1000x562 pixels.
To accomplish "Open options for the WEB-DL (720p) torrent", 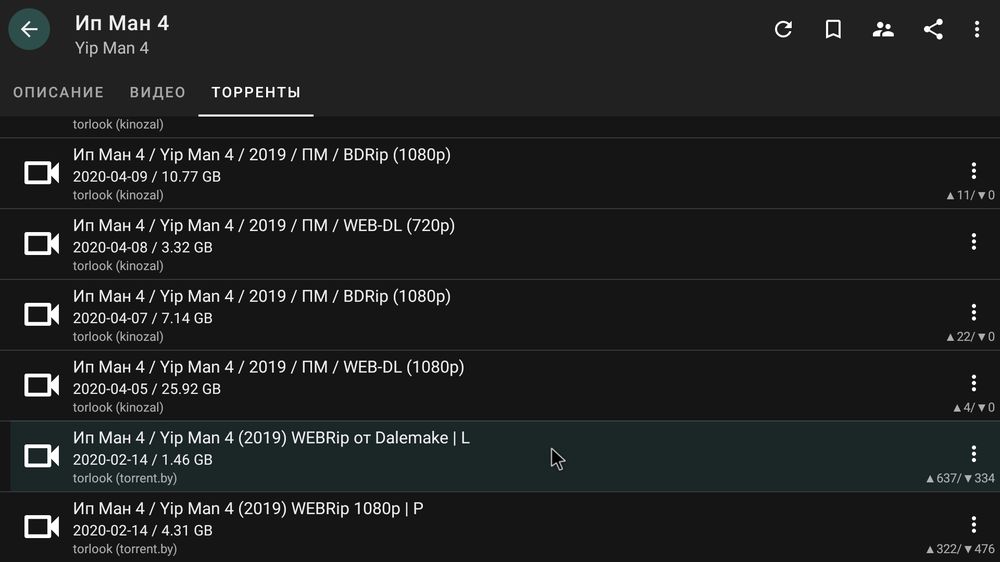I will click(x=973, y=242).
